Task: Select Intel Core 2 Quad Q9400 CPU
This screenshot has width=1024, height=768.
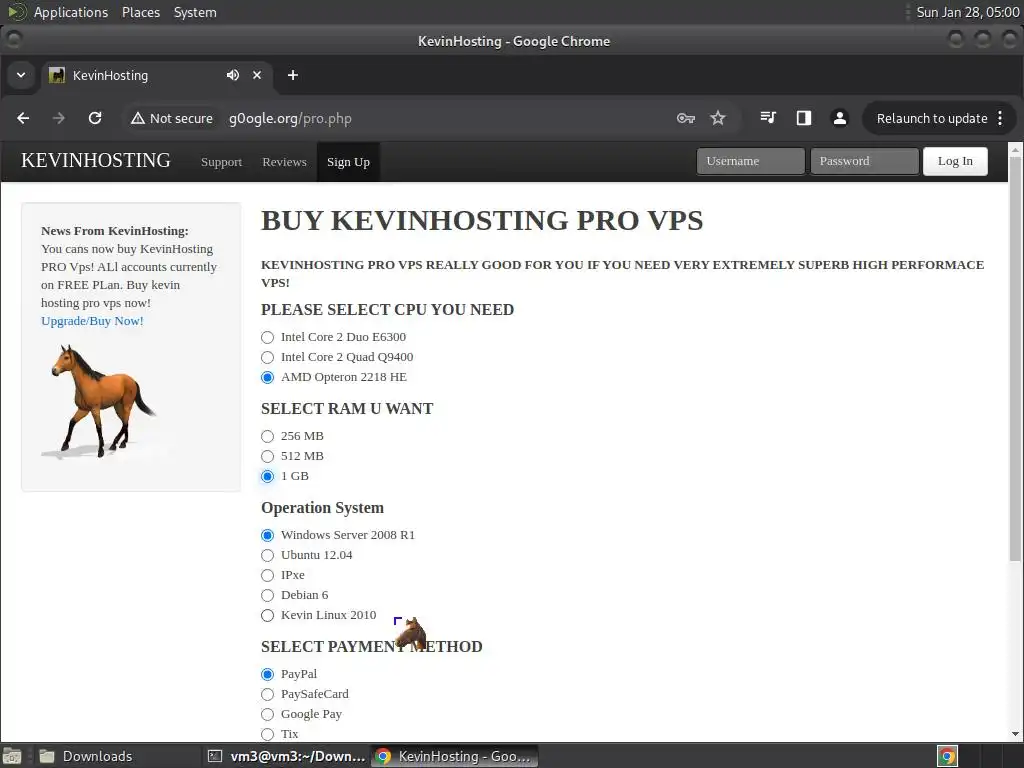Action: click(x=267, y=358)
